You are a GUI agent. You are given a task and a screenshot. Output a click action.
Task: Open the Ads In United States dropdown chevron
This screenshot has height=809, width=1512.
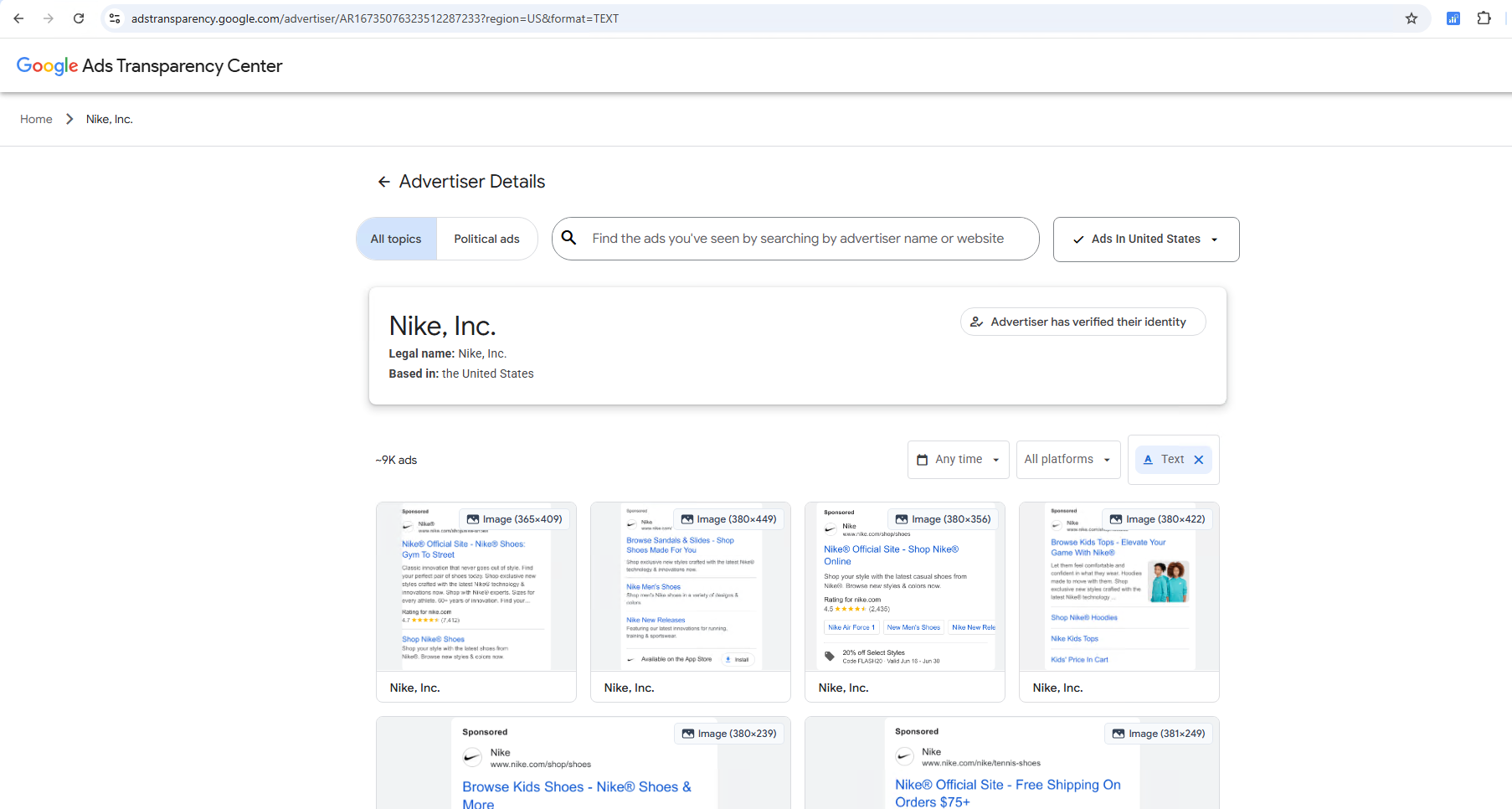click(1213, 239)
